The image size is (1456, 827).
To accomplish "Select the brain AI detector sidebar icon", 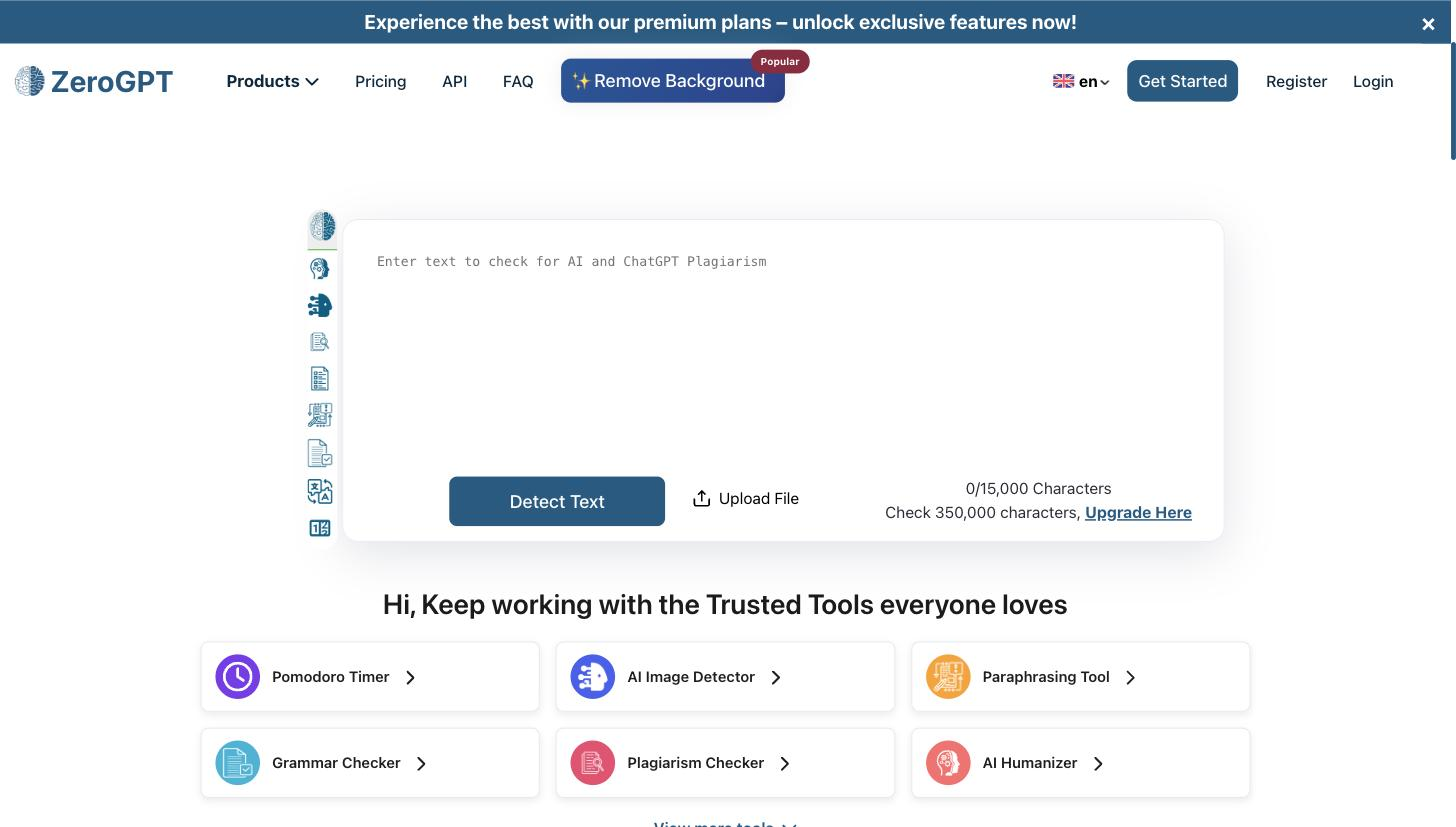I will point(322,226).
